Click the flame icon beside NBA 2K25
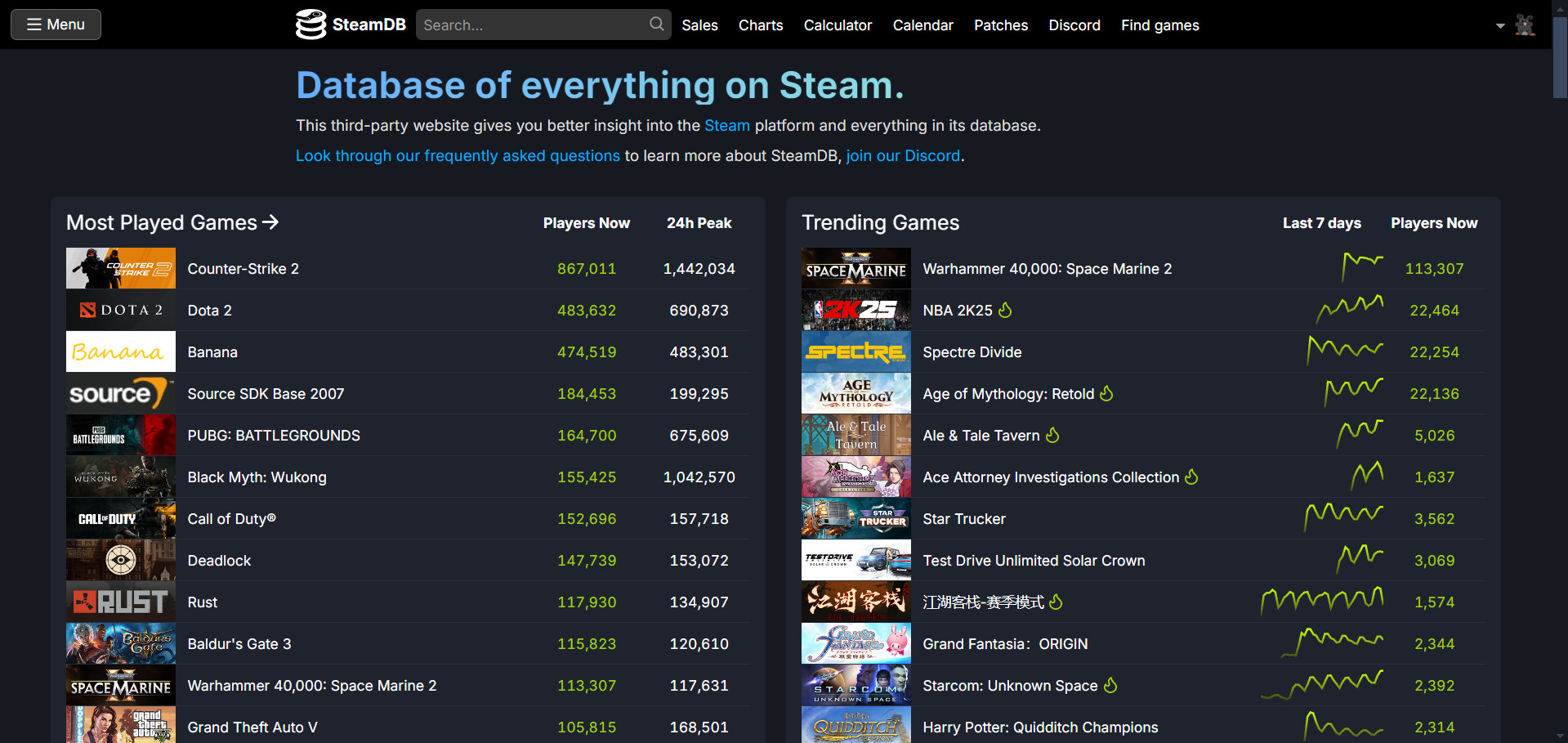 click(1005, 311)
